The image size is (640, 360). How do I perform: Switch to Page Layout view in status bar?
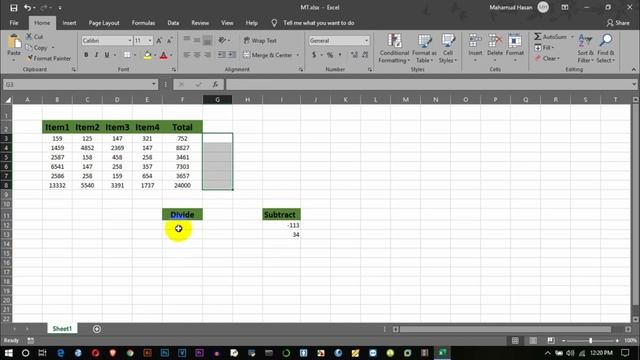533,340
